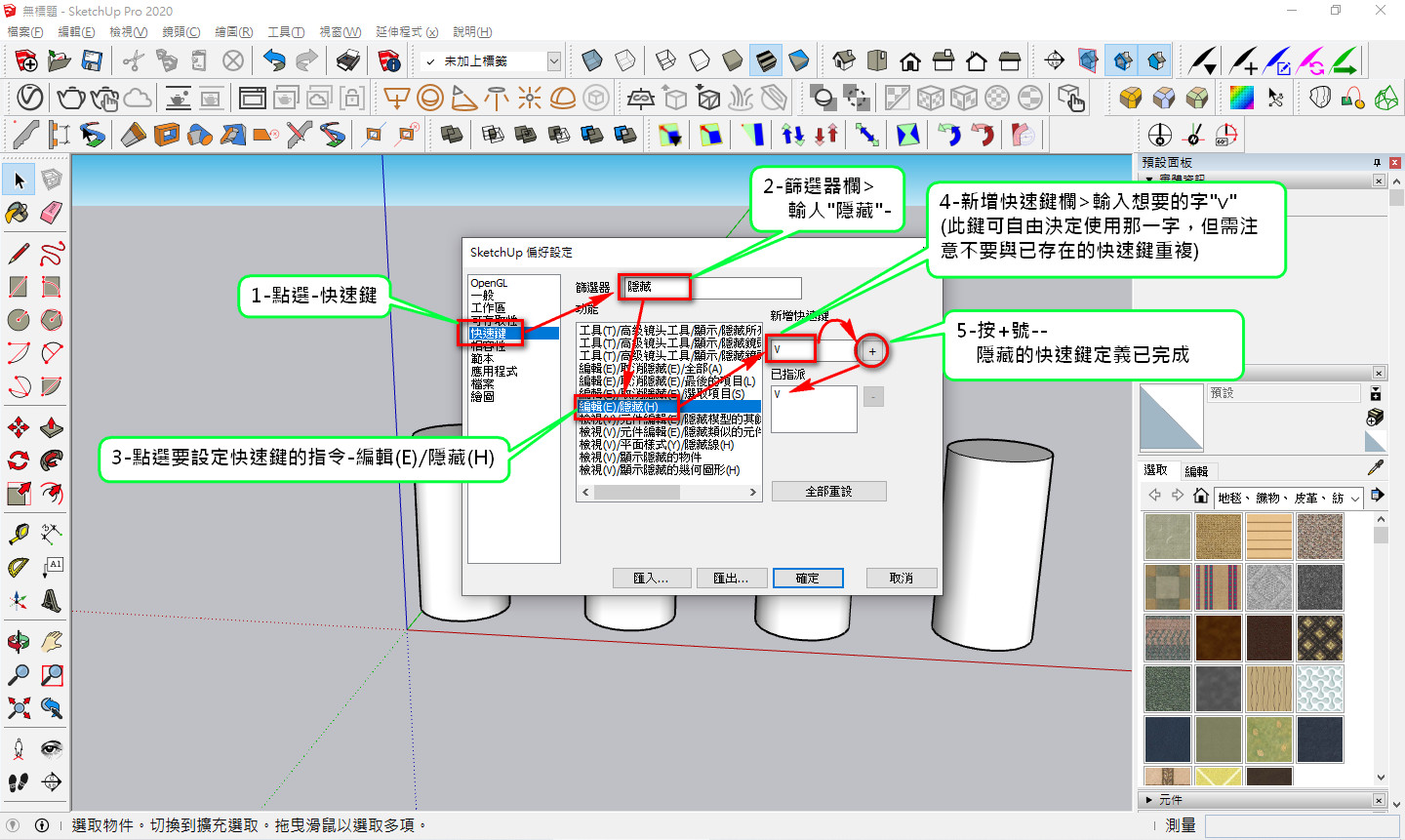
Task: Open Model Info icon in toolbar
Action: click(x=389, y=61)
